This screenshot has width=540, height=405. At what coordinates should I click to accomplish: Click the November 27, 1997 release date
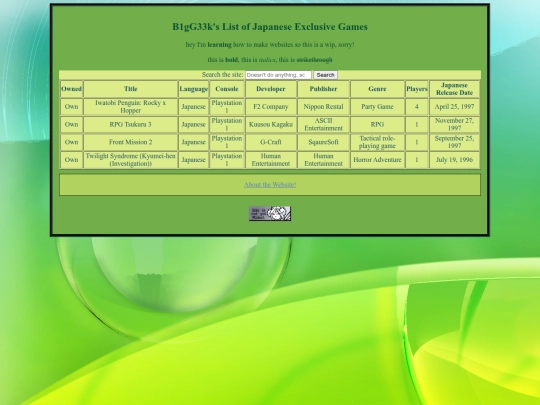[x=454, y=124]
